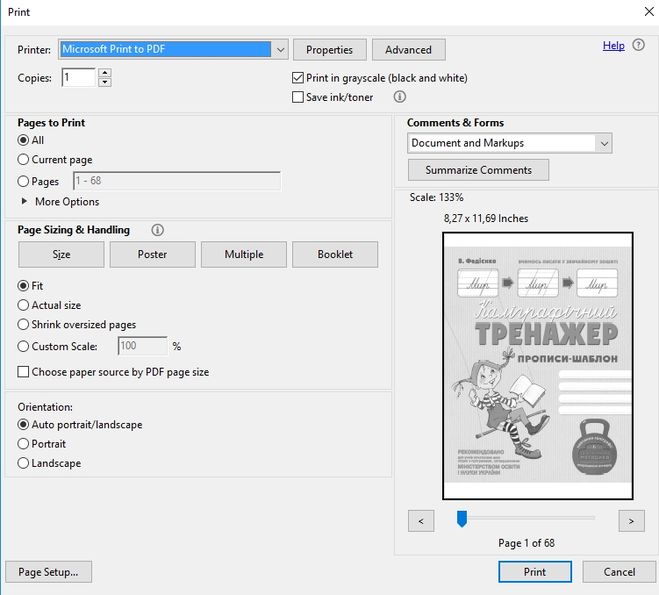The image size is (659, 595).
Task: Choose the Poster sizing tab
Action: coord(152,255)
